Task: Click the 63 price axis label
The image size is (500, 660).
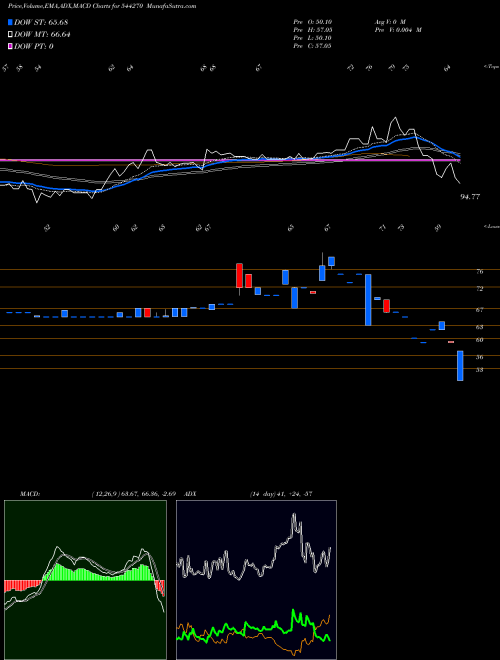Action: click(479, 327)
